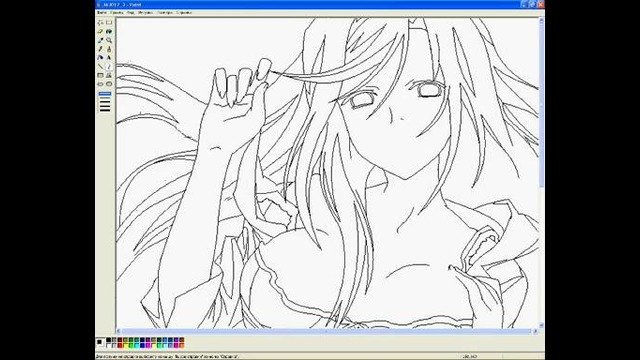Screen dimensions: 640x360
Task: Choose the fourth line width option
Action: [105, 106]
